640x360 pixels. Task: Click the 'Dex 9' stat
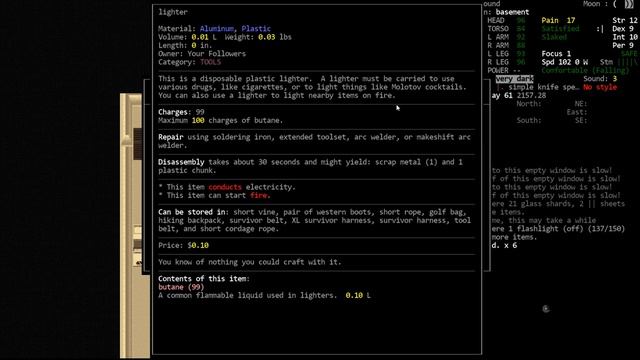(x=622, y=29)
